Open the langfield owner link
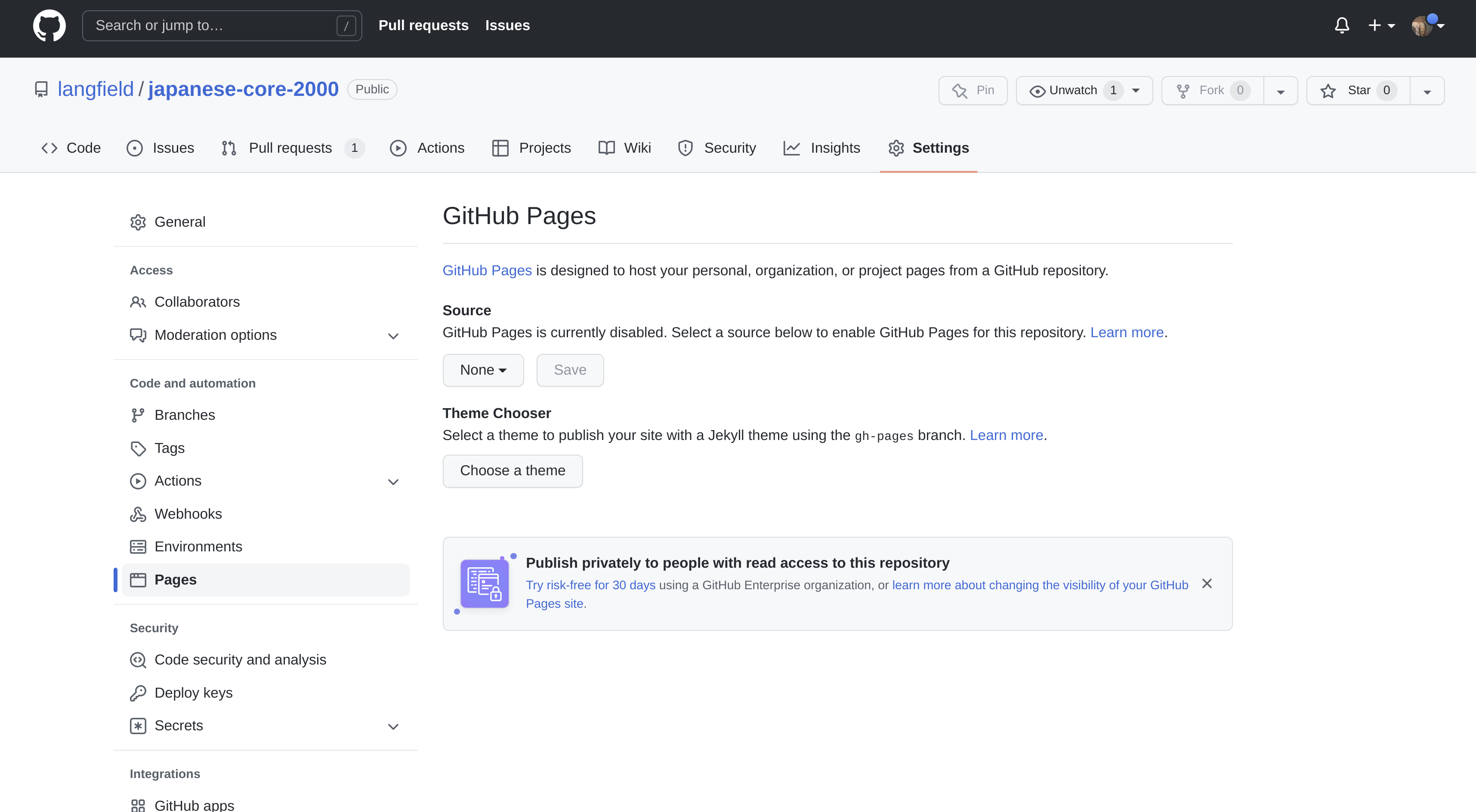Viewport: 1476px width, 812px height. tap(95, 89)
